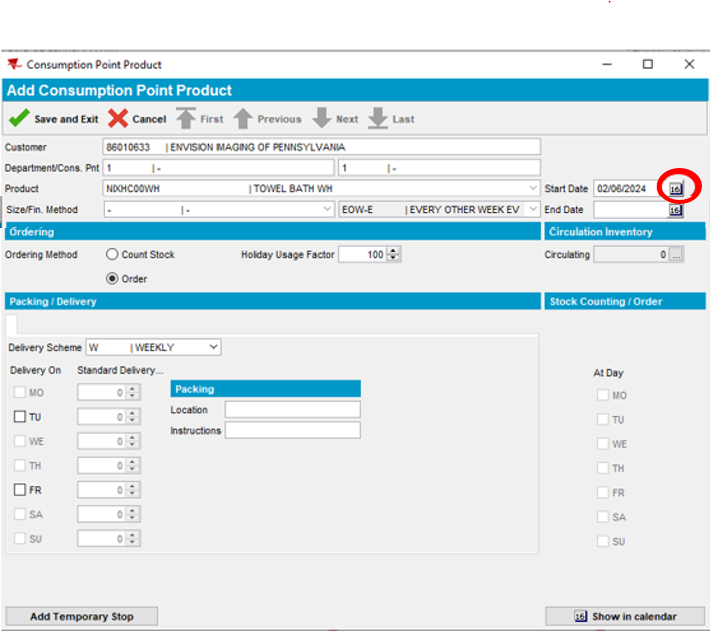Go to Previous record arrow
This screenshot has width=710, height=631.
(x=243, y=118)
